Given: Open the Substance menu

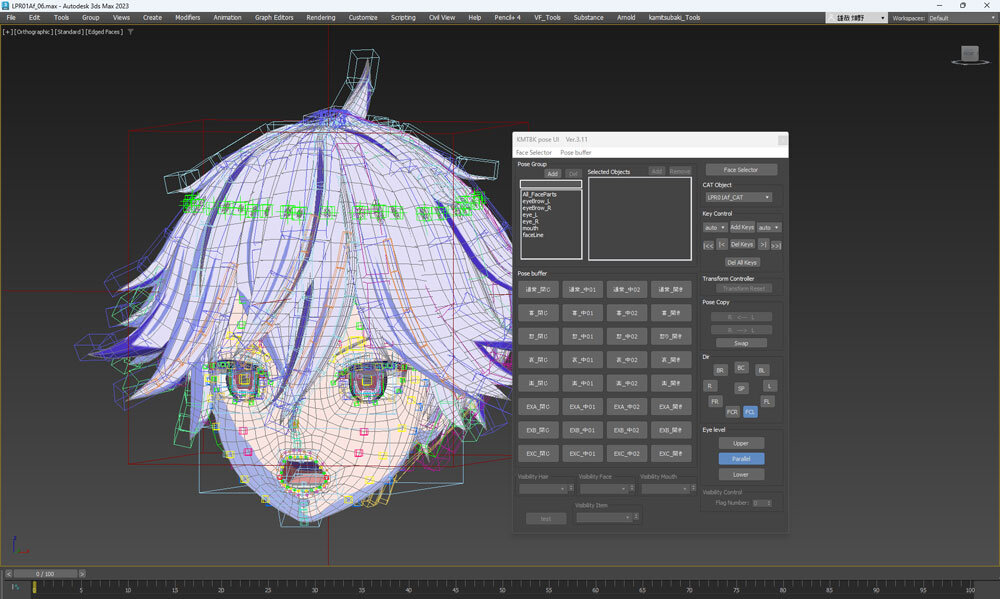Looking at the screenshot, I should [588, 18].
